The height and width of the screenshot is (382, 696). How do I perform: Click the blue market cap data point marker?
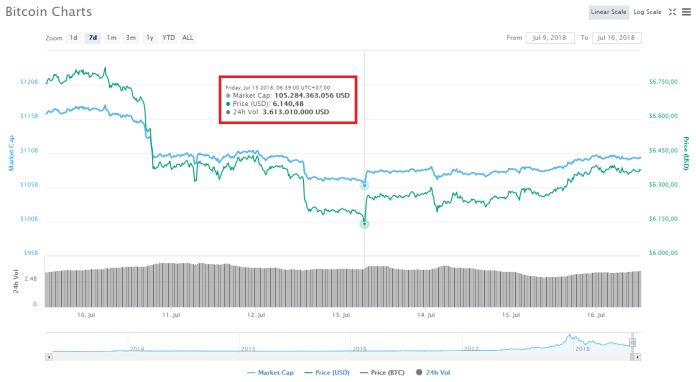coord(364,185)
